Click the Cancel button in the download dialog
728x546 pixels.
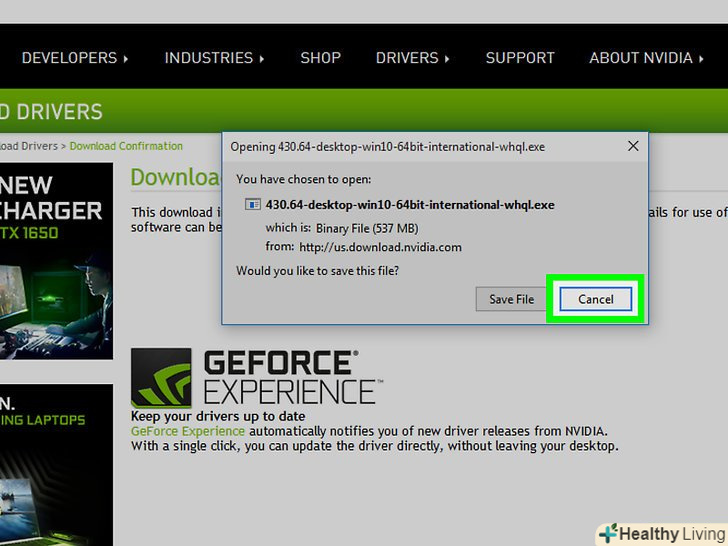click(x=595, y=299)
